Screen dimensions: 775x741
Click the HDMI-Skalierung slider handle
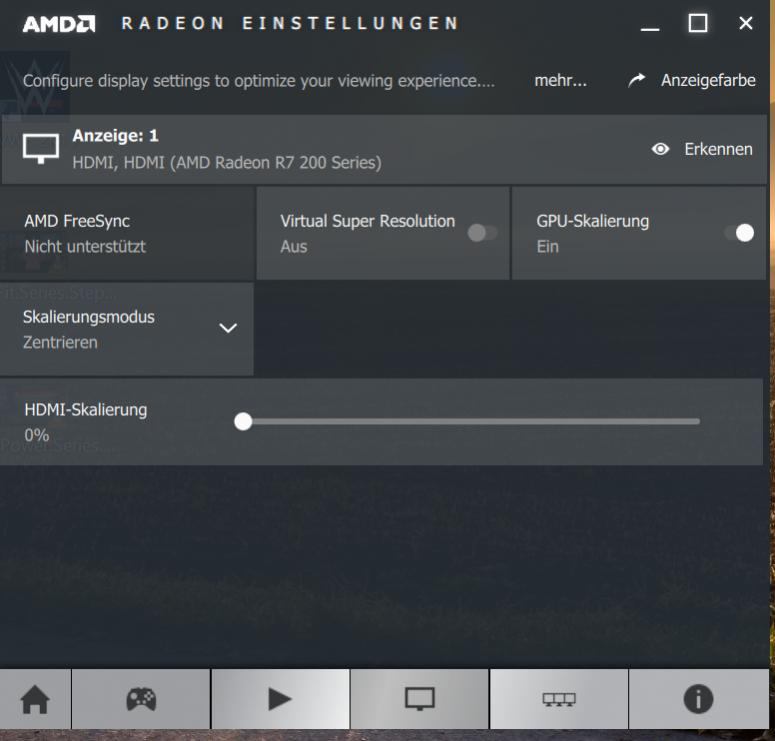pos(243,422)
